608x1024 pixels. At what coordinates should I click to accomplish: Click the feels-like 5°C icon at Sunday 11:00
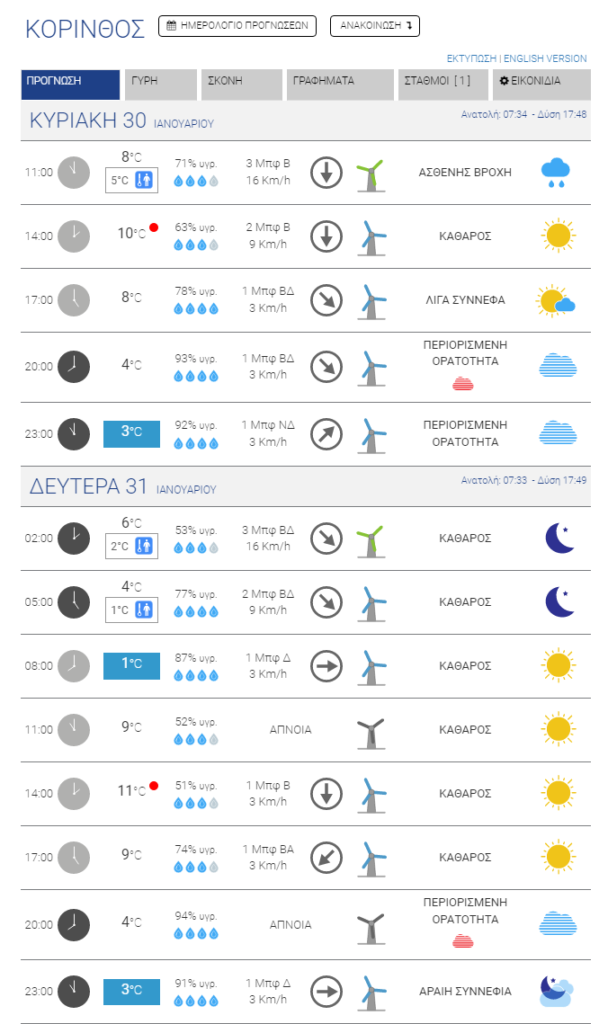[x=144, y=180]
